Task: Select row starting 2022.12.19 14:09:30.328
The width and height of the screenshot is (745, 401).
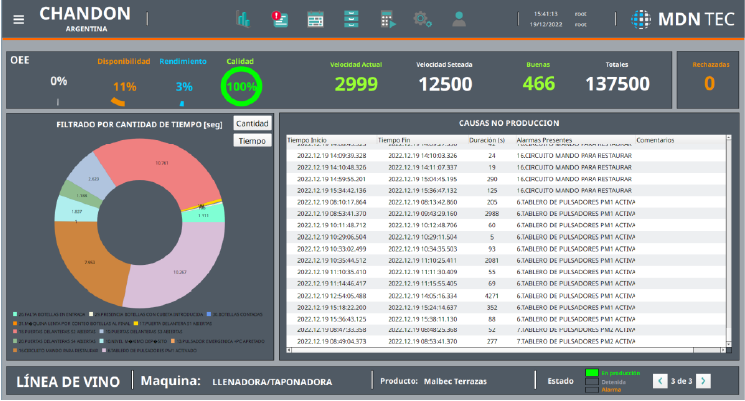Action: 506,156
